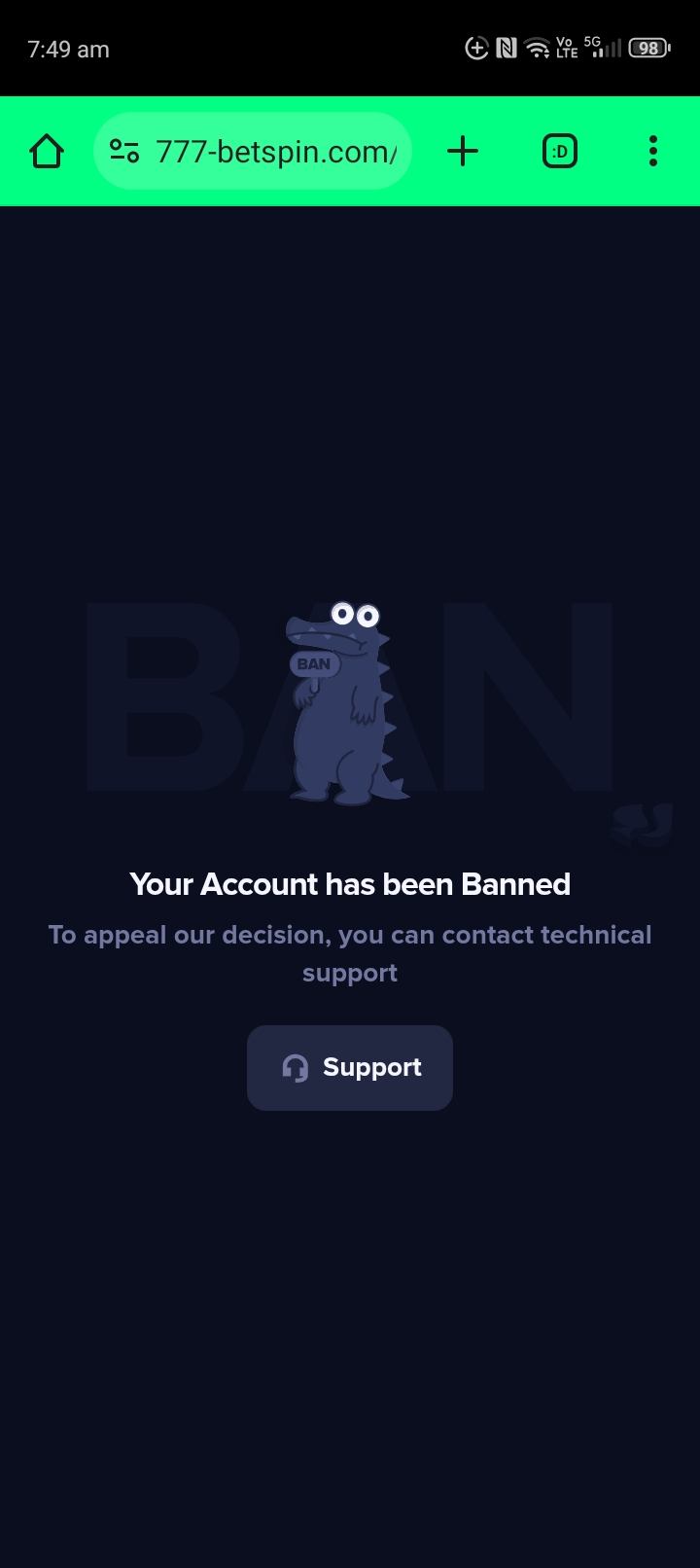This screenshot has width=700, height=1568.
Task: Tap the contact technical support message text
Action: point(350,953)
